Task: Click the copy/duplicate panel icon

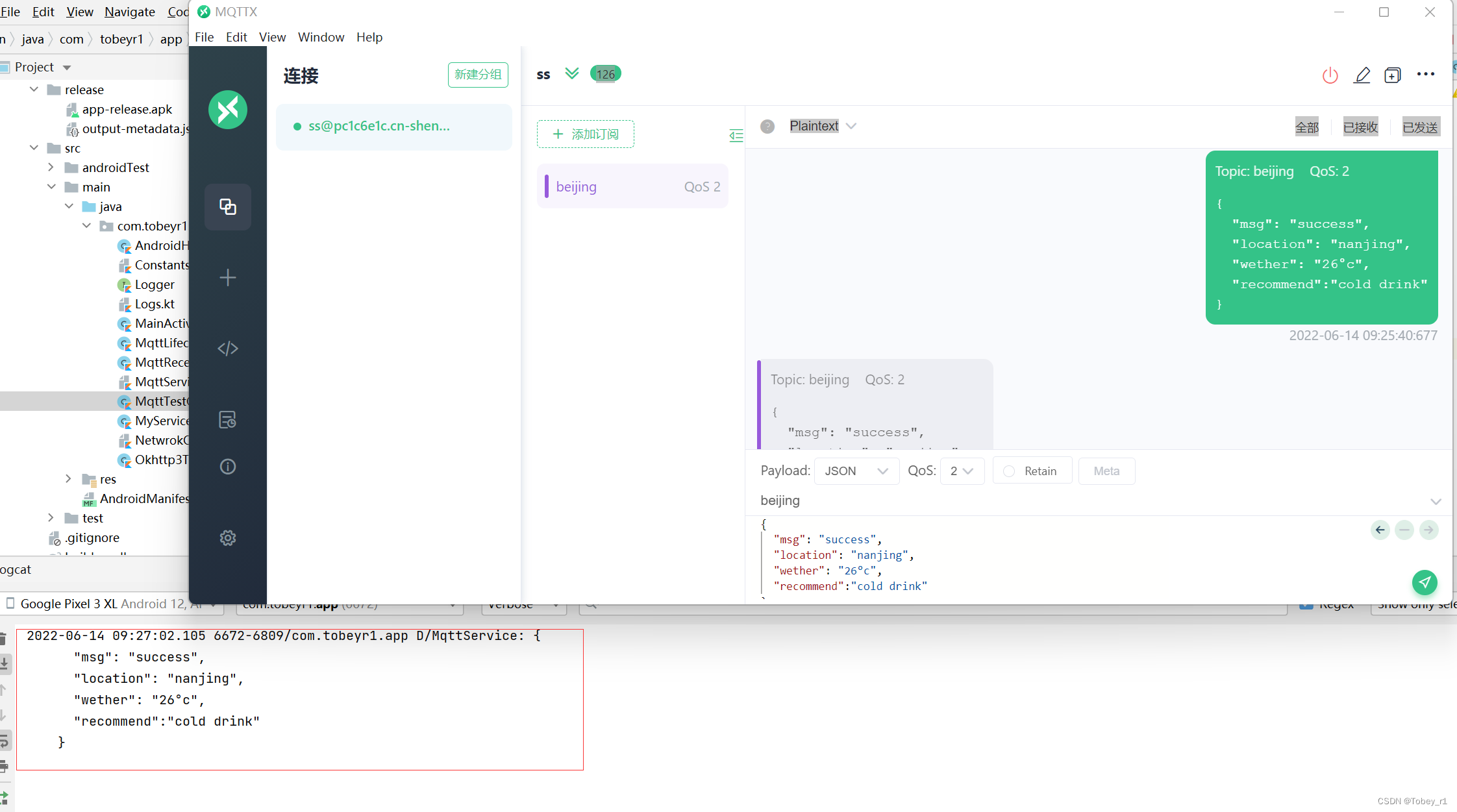Action: click(228, 206)
